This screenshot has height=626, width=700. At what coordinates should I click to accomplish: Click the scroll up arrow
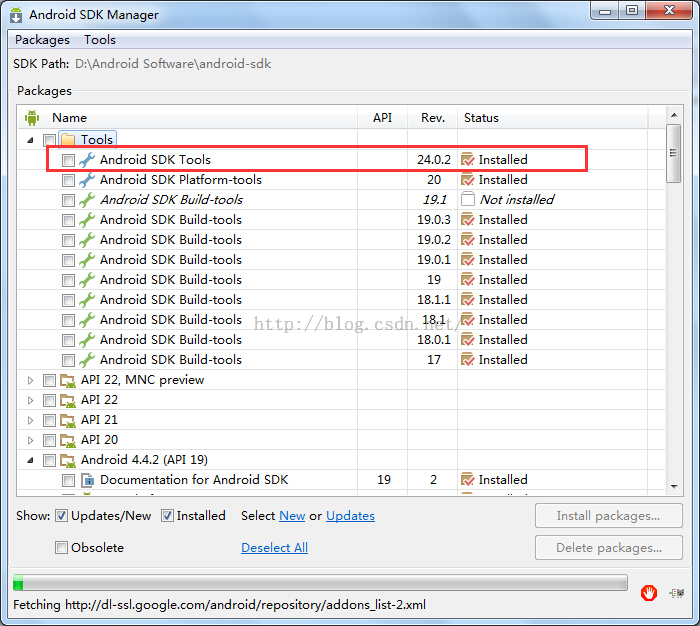[x=674, y=115]
